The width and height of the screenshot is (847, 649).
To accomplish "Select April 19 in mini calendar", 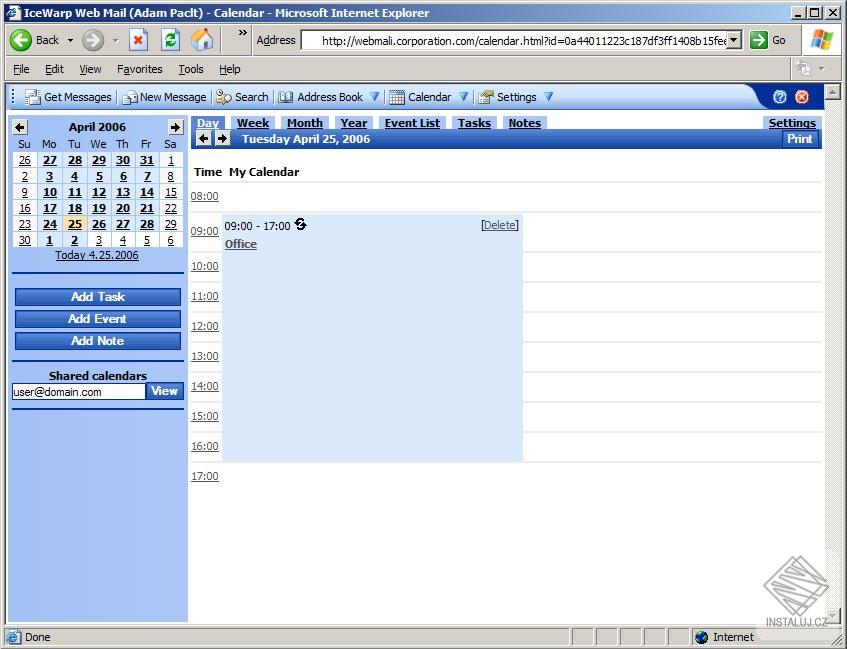I will pyautogui.click(x=99, y=208).
